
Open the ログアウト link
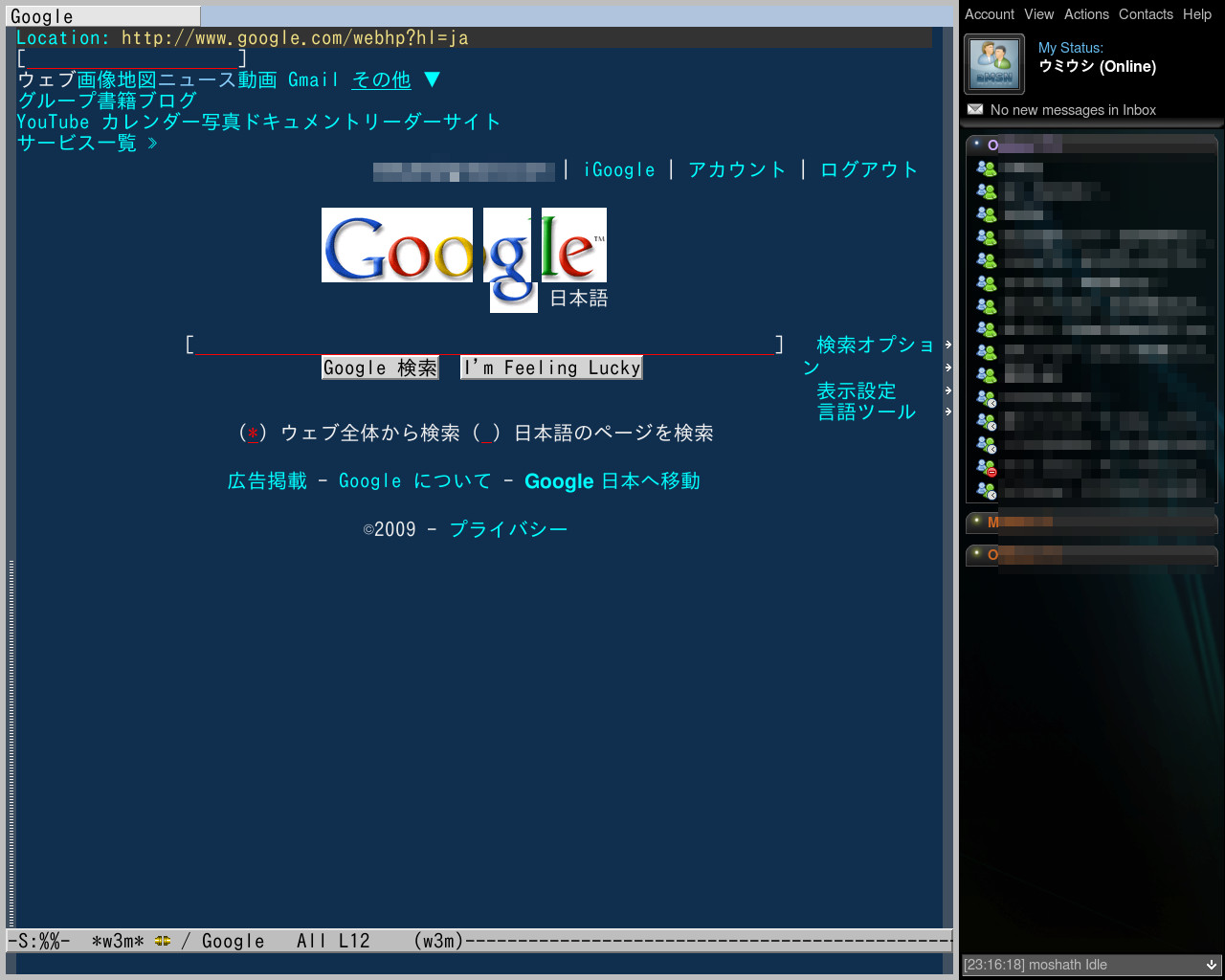[x=869, y=169]
